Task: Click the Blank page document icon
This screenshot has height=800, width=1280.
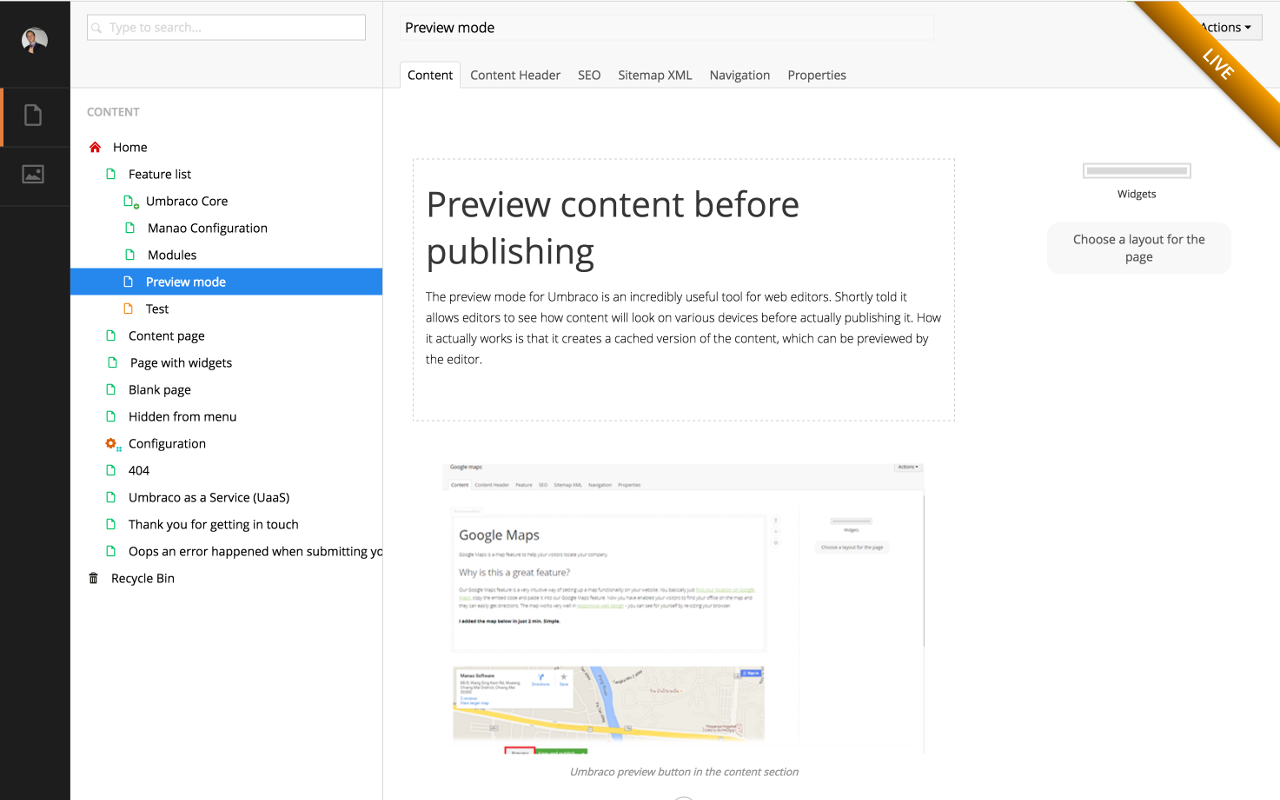Action: pyautogui.click(x=111, y=390)
